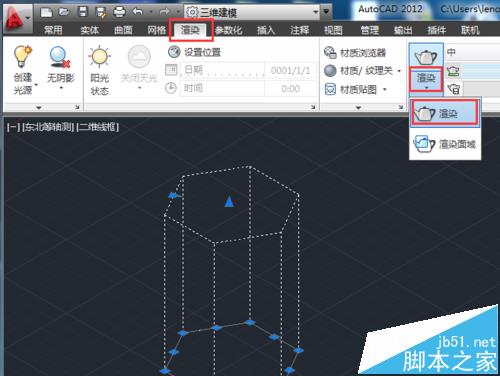500x376 pixels.
Task: Open the 视图 ribbon tab
Action: coord(333,30)
